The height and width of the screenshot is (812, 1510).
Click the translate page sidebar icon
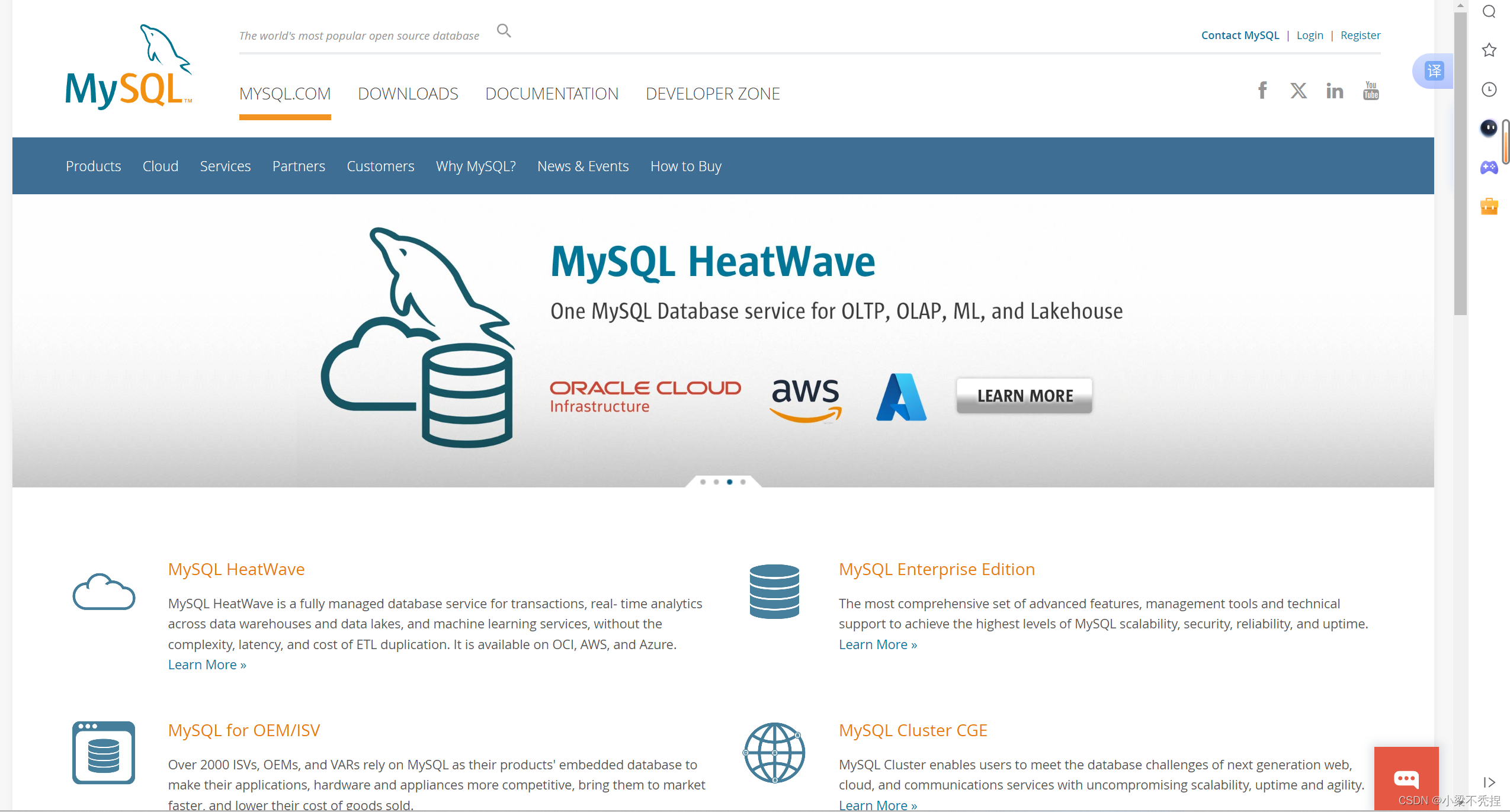1434,71
